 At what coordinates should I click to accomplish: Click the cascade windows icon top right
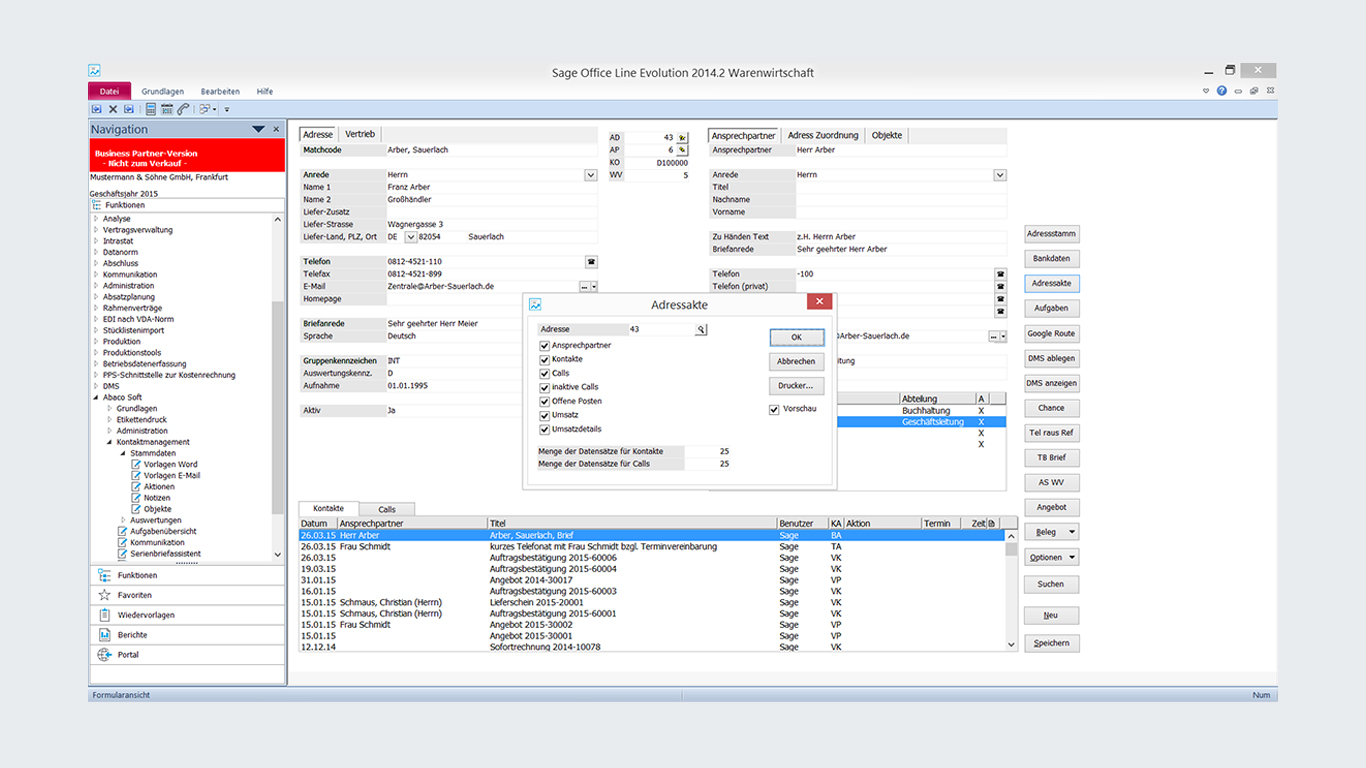pyautogui.click(x=1254, y=91)
